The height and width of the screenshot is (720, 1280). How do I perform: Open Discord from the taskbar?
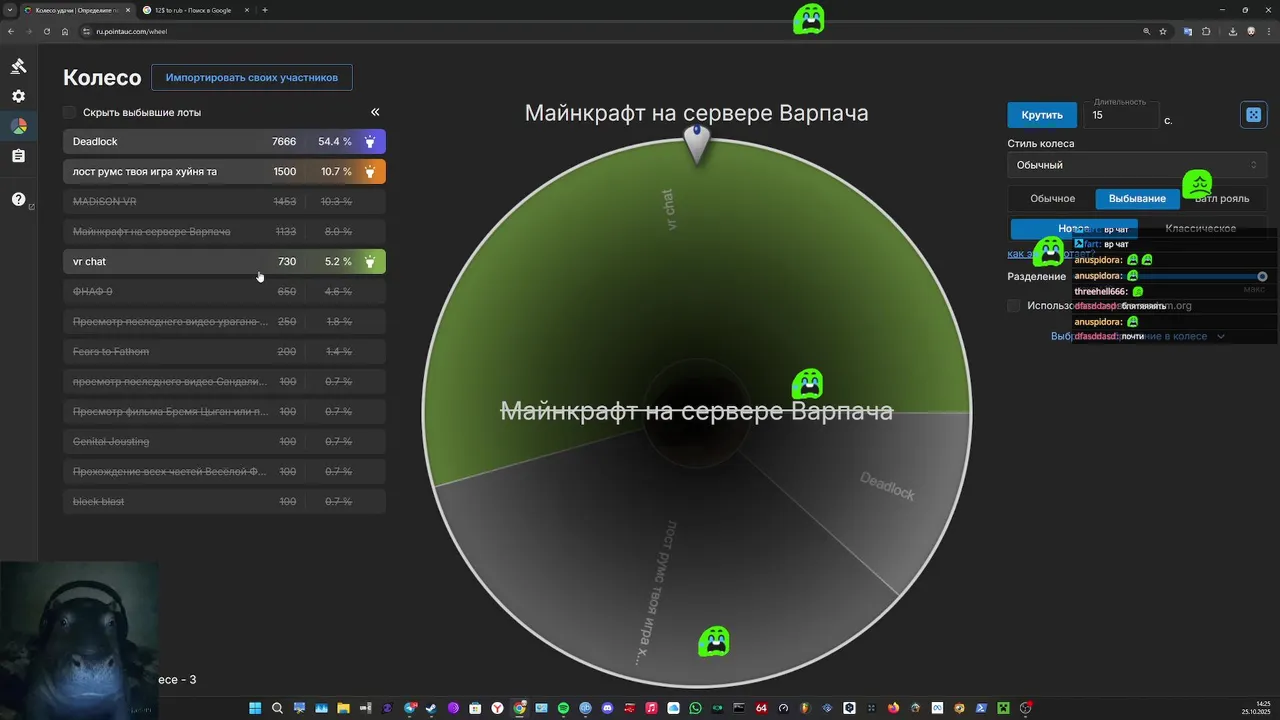pyautogui.click(x=607, y=708)
